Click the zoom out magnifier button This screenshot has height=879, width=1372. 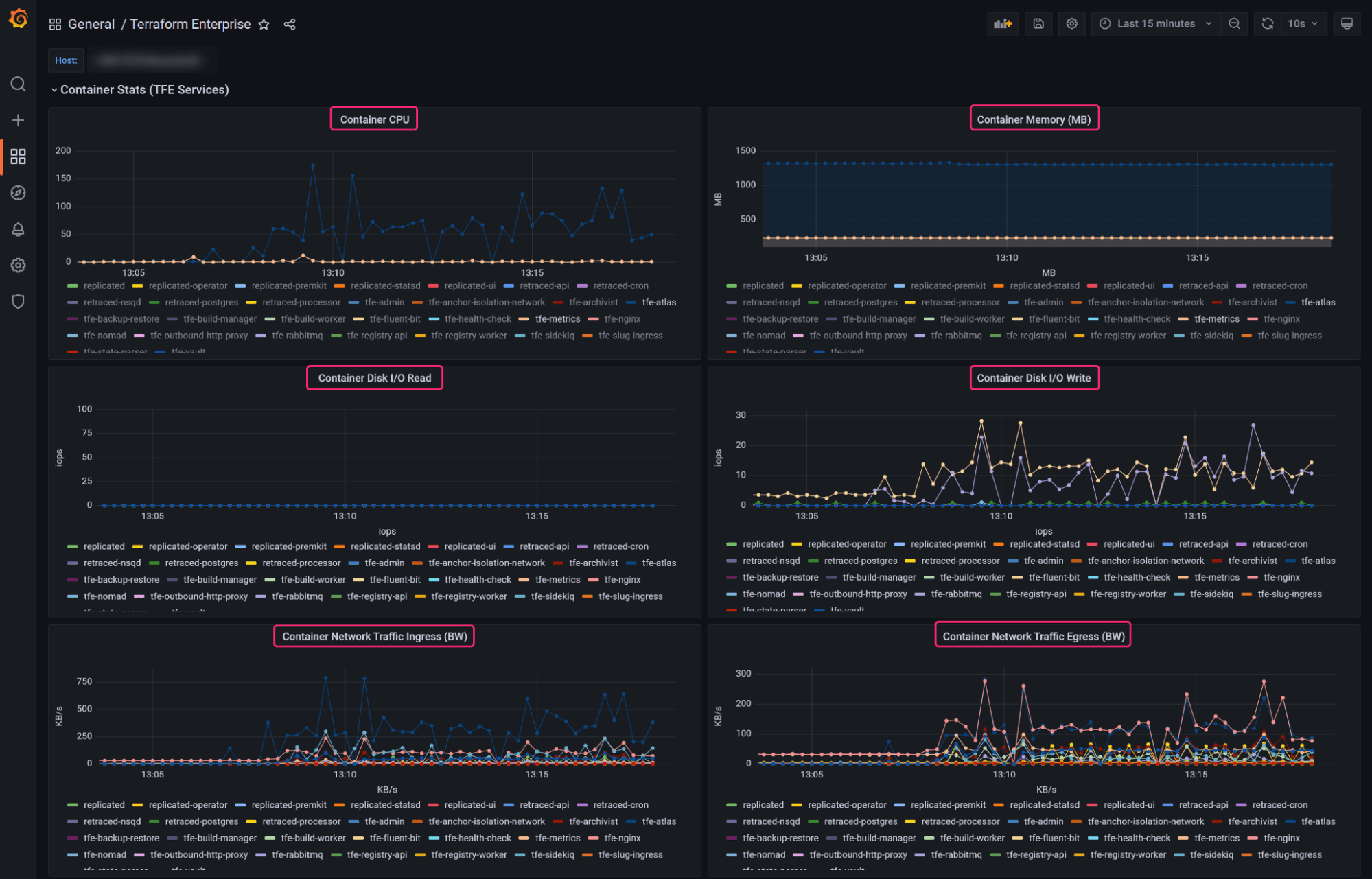[1232, 24]
